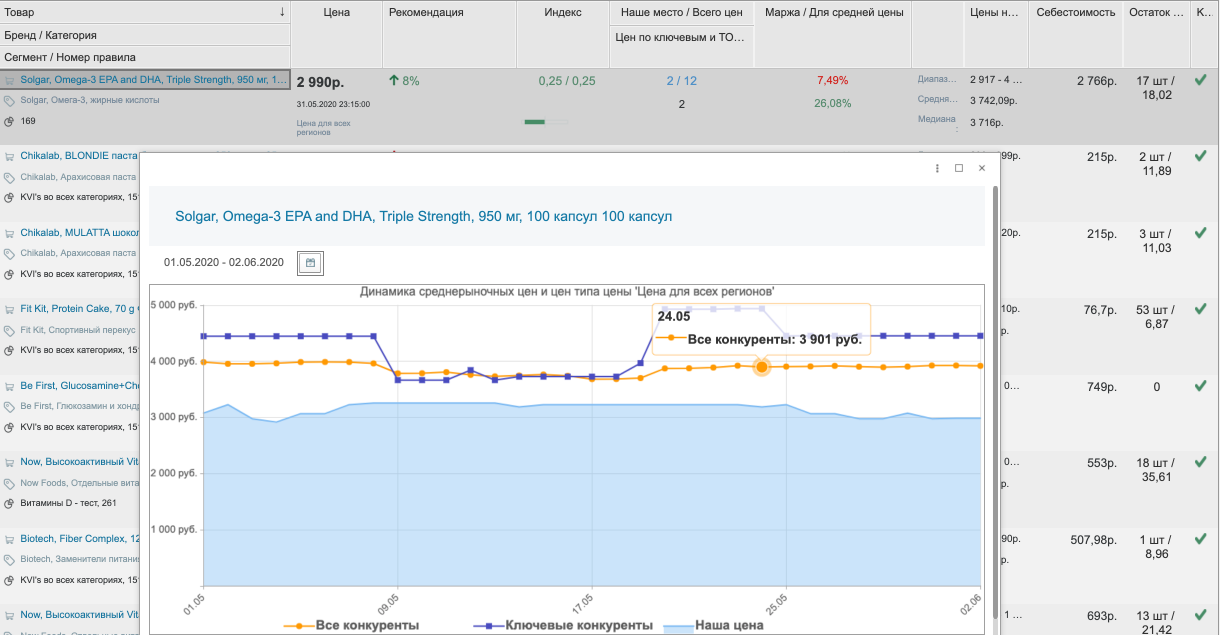Toggle 'Ключевые конкуренты' series in chart legend
This screenshot has width=1220, height=635.
point(563,625)
